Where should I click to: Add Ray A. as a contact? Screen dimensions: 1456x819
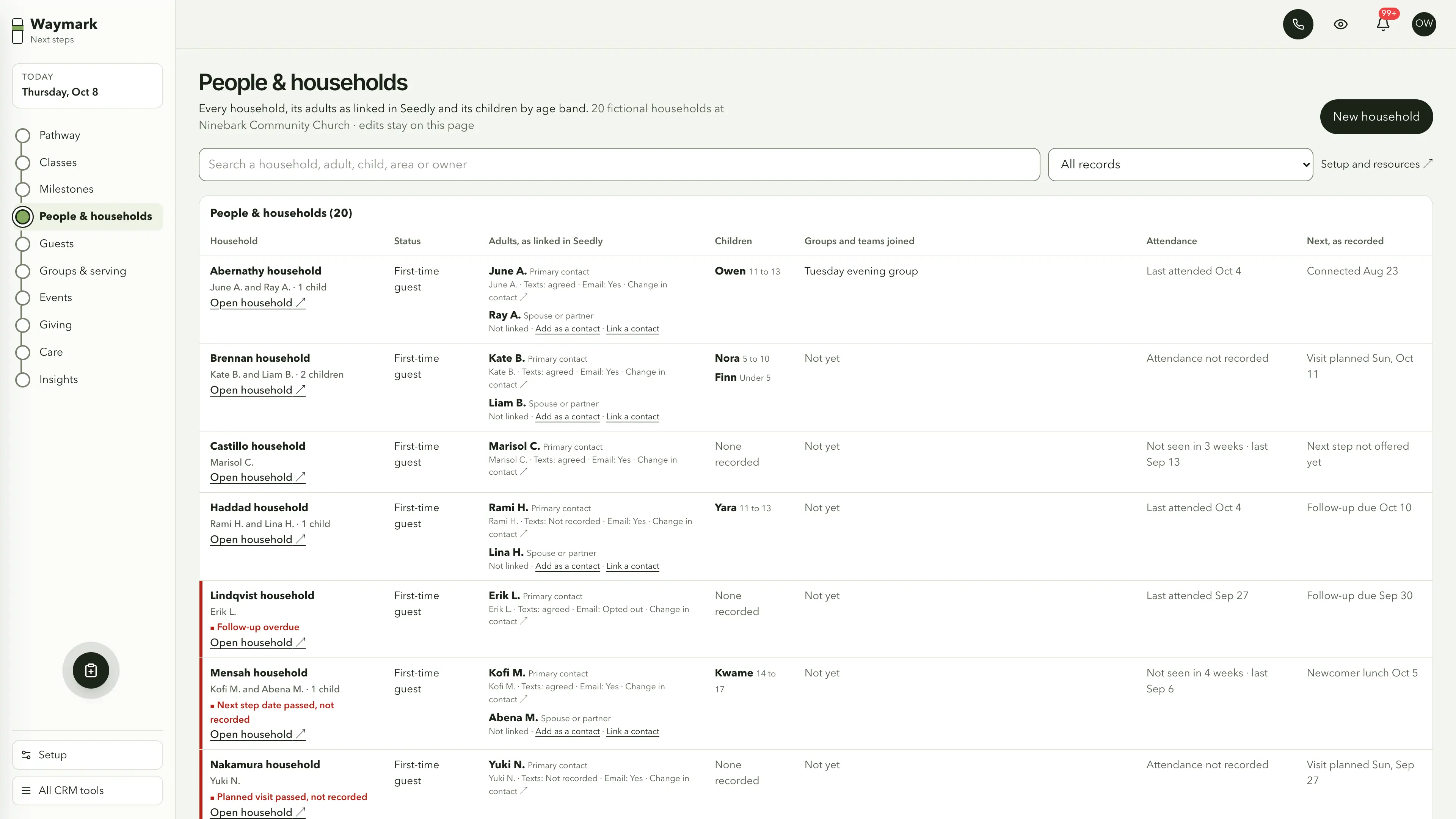(568, 329)
